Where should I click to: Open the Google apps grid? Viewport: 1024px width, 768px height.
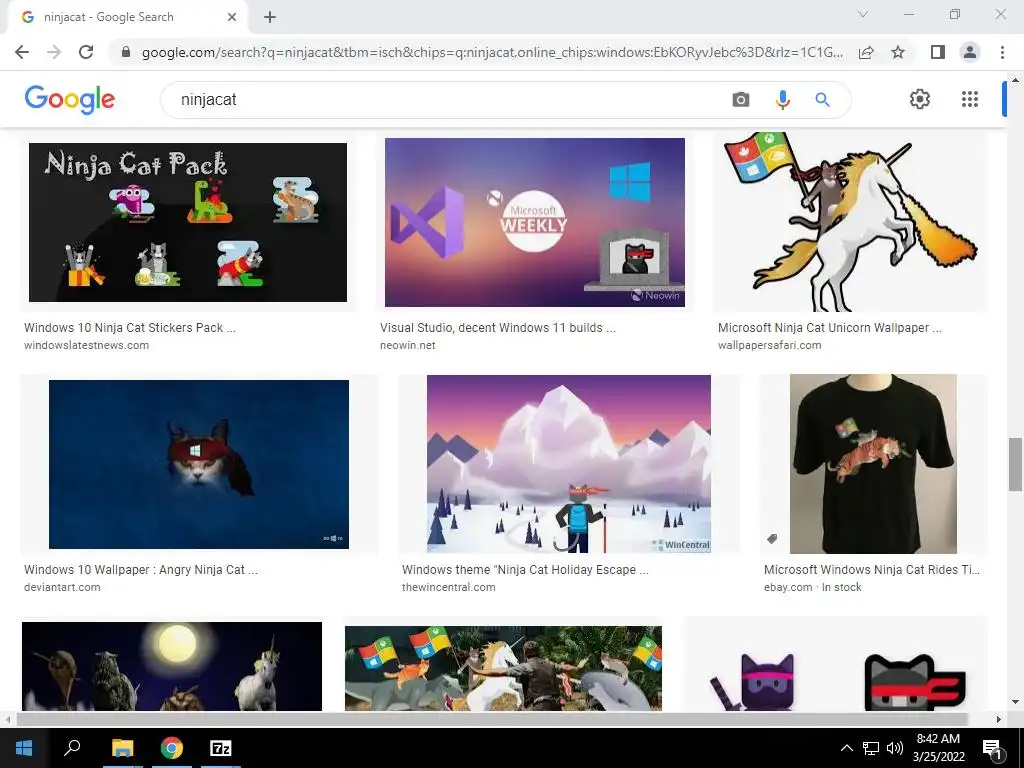(970, 99)
